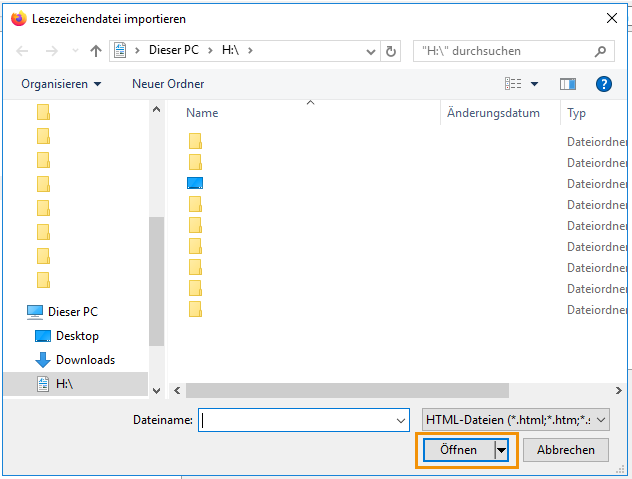Select H:\ drive in navigation pane

(x=76, y=384)
